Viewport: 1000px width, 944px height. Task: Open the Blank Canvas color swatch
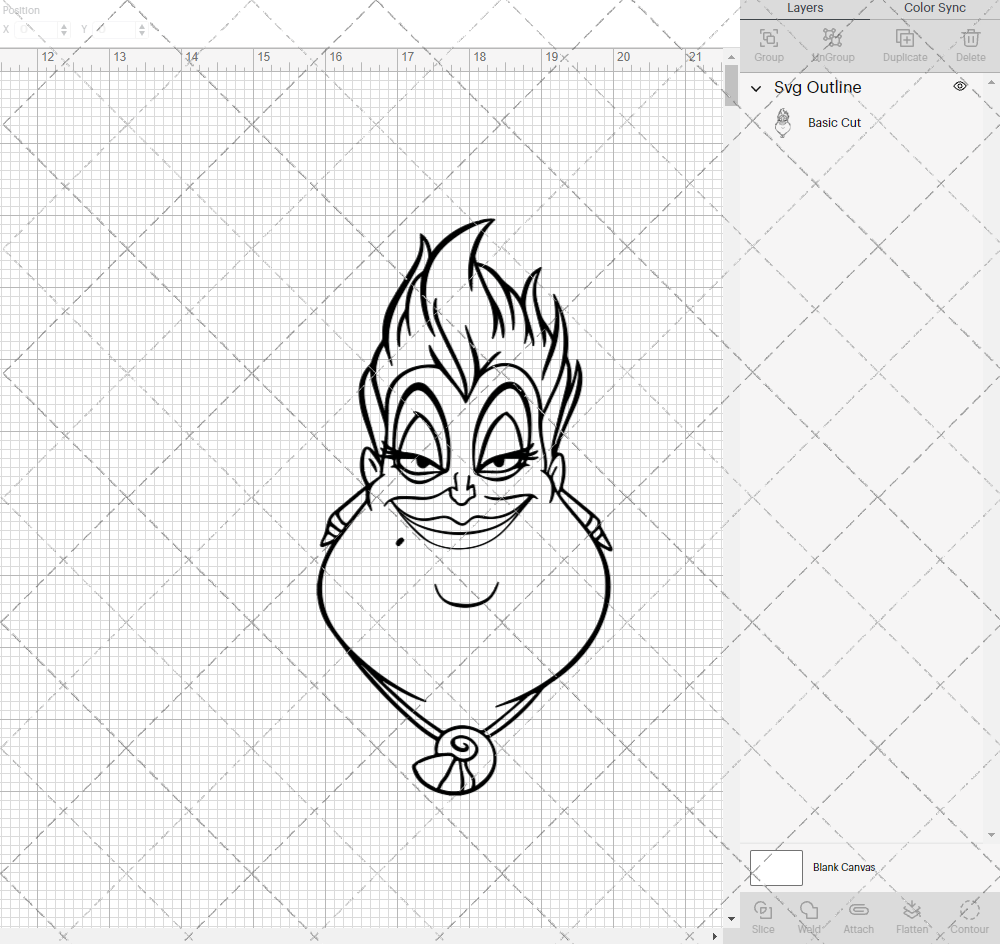(776, 867)
